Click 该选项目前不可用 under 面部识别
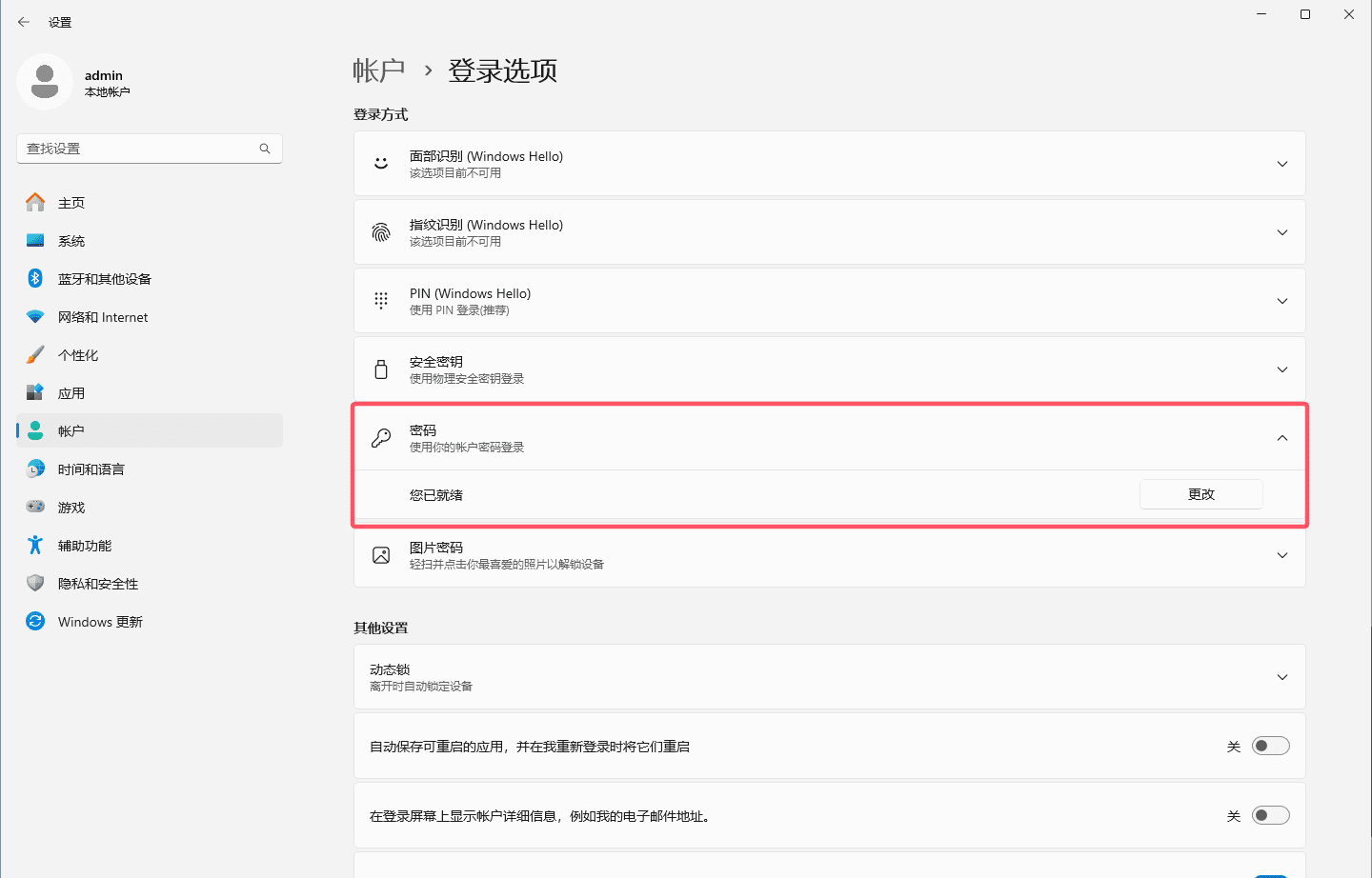This screenshot has height=878, width=1372. tap(455, 173)
